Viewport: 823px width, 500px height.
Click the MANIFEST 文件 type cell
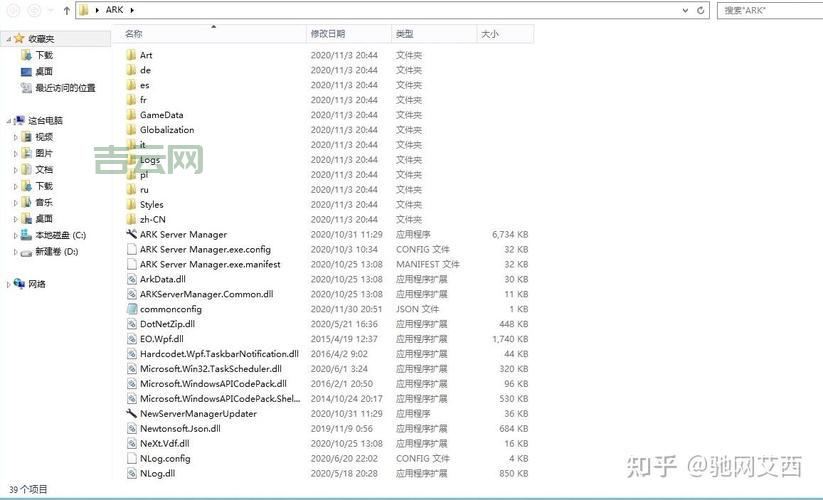tap(427, 264)
